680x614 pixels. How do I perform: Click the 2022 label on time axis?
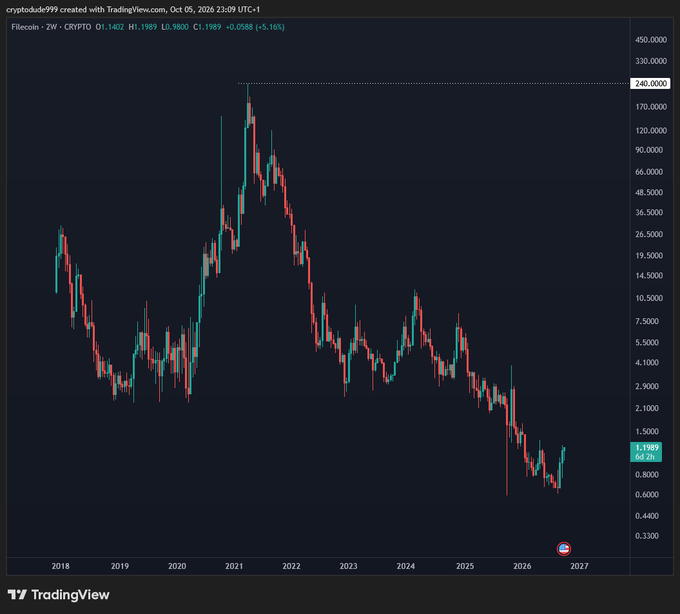tap(291, 566)
